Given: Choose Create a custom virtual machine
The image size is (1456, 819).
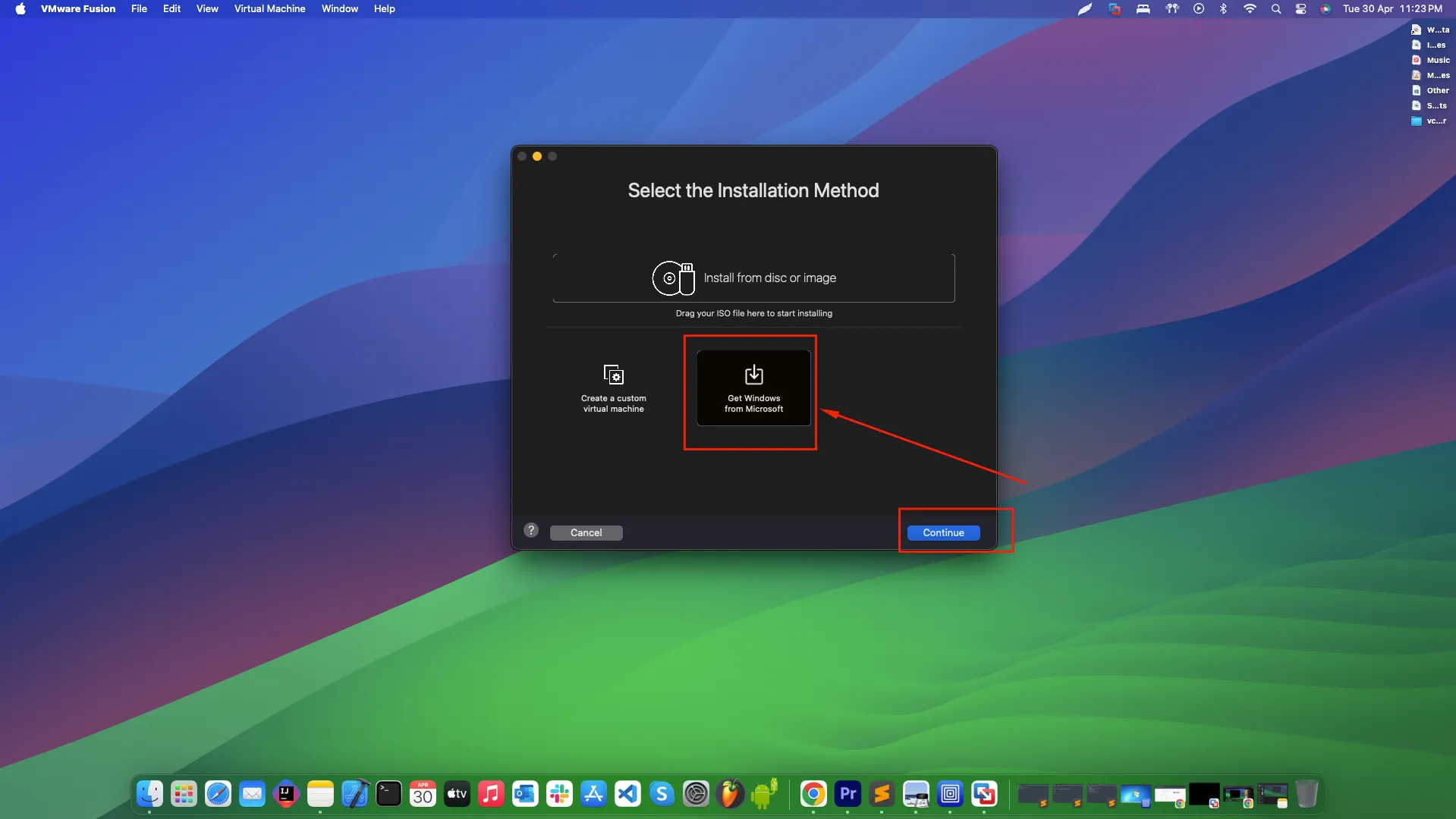Looking at the screenshot, I should (x=613, y=388).
